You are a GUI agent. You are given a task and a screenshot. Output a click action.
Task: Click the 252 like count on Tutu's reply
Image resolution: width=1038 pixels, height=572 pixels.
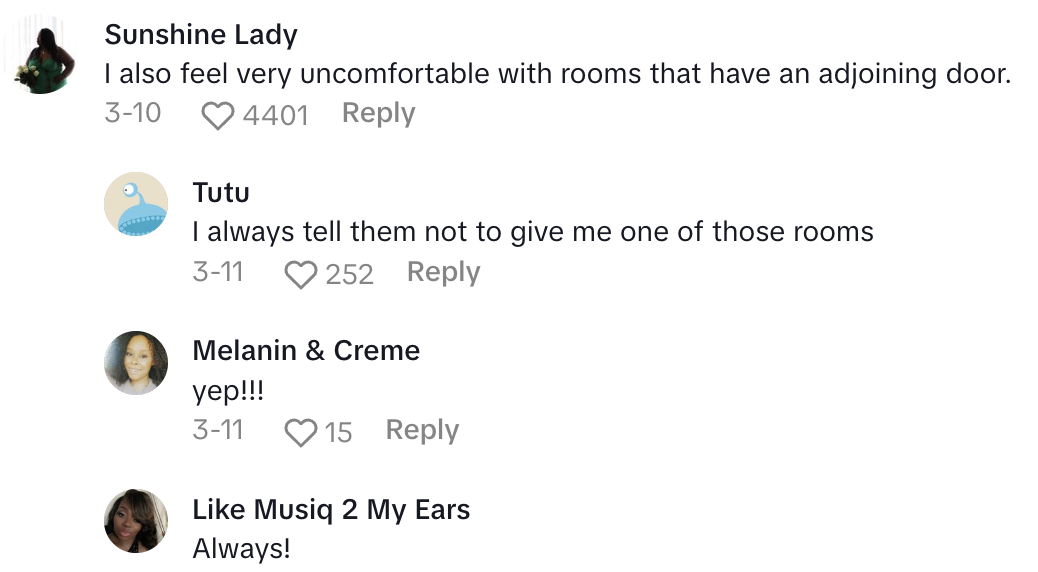pos(349,275)
